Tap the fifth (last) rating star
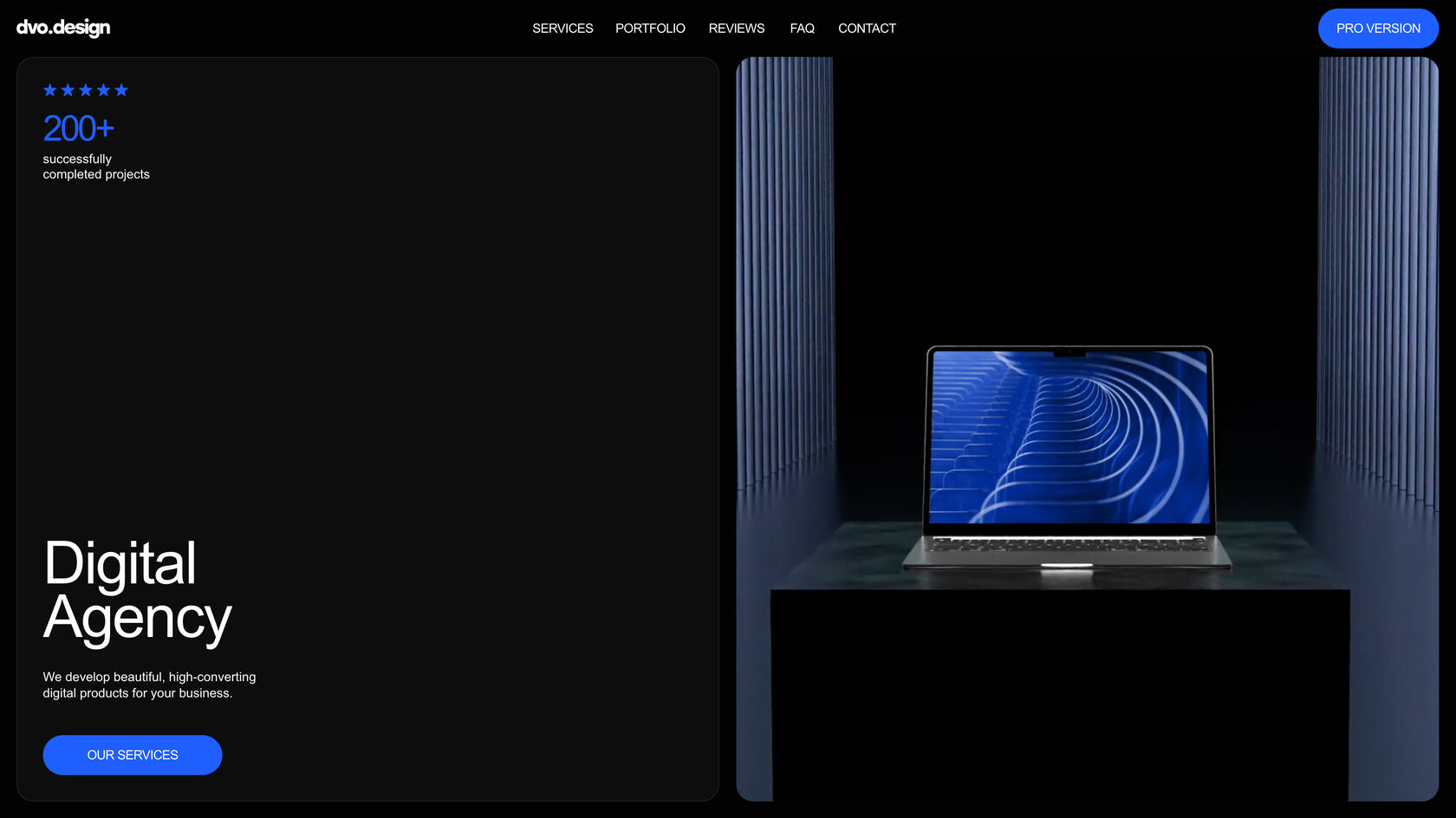Image resolution: width=1456 pixels, height=818 pixels. [x=121, y=90]
